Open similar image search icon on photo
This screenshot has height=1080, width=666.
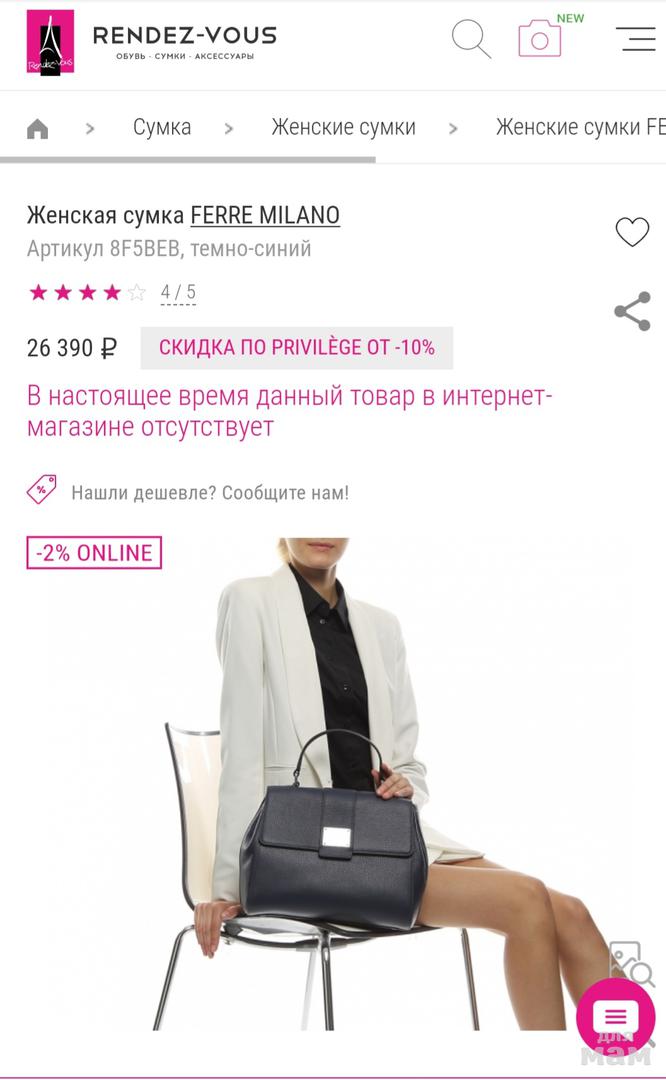[631, 963]
